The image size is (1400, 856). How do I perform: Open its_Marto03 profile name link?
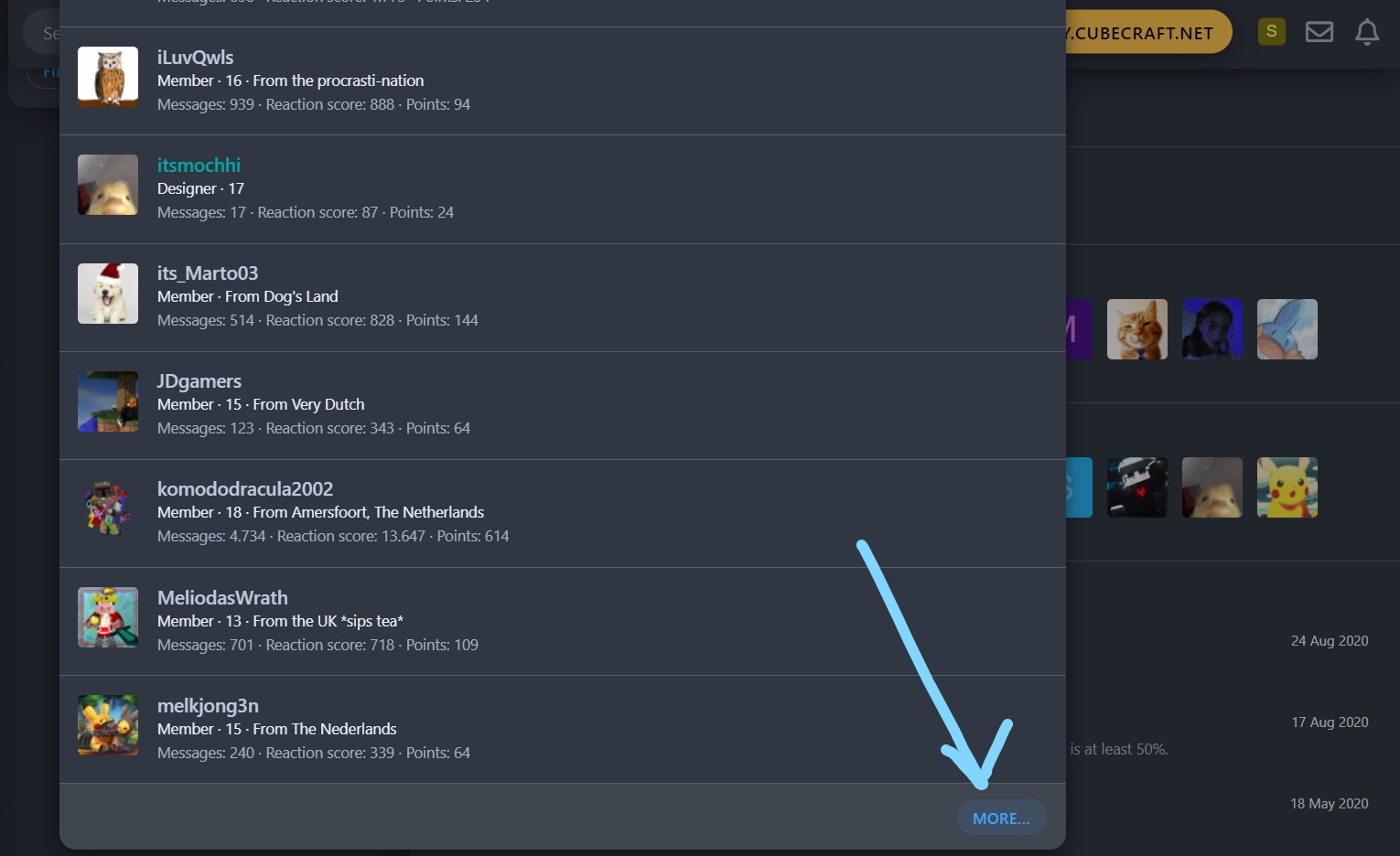(208, 273)
